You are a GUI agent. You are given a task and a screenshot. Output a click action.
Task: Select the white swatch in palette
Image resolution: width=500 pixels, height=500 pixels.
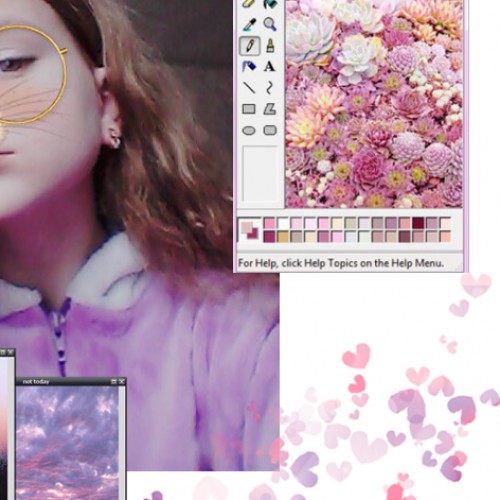click(283, 223)
